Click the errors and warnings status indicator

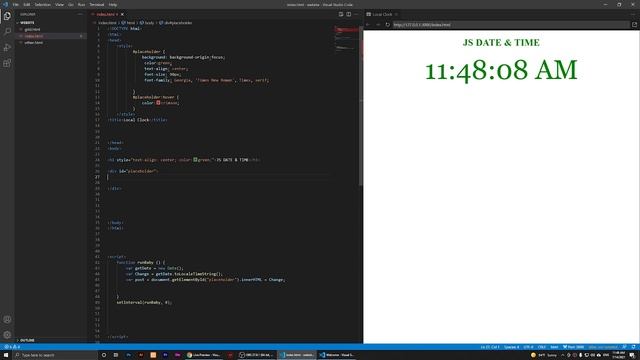coord(12,347)
